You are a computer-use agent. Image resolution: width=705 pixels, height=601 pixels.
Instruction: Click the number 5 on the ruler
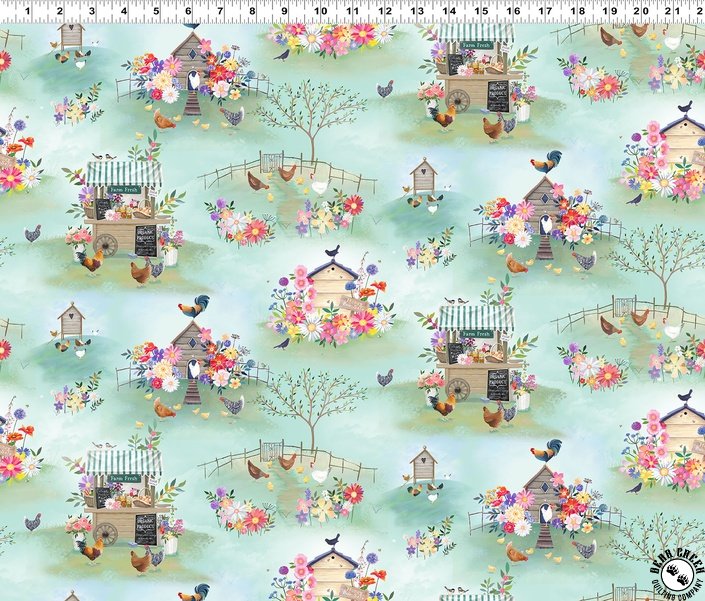(x=156, y=12)
